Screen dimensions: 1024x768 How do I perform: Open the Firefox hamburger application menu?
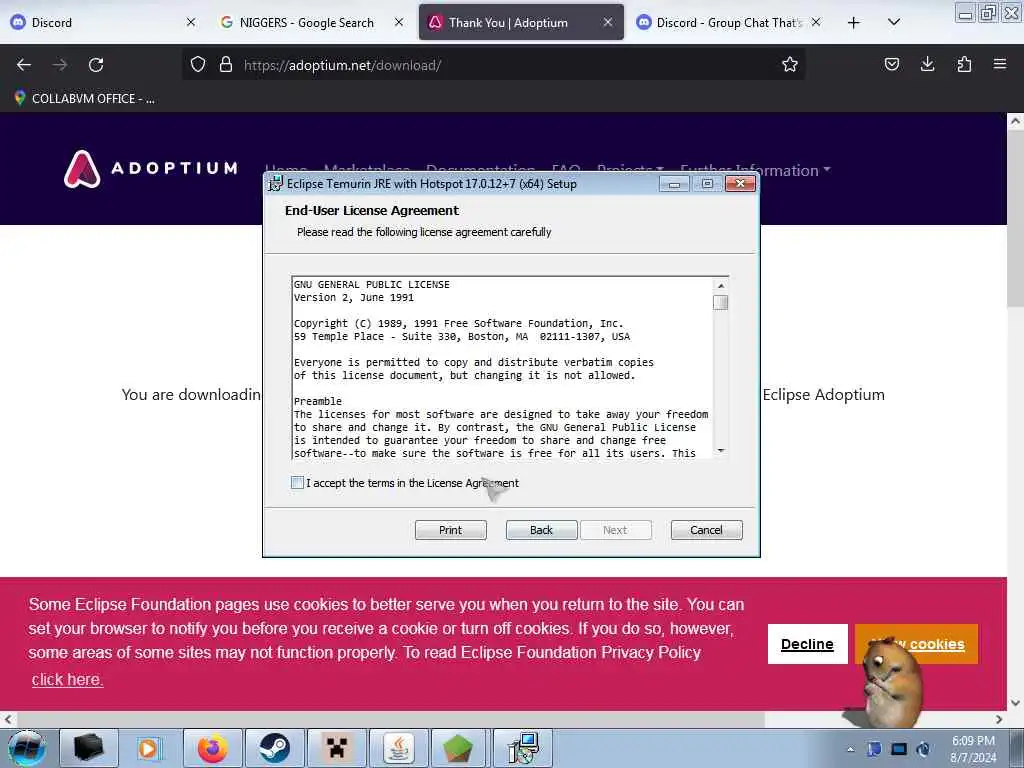(1000, 64)
